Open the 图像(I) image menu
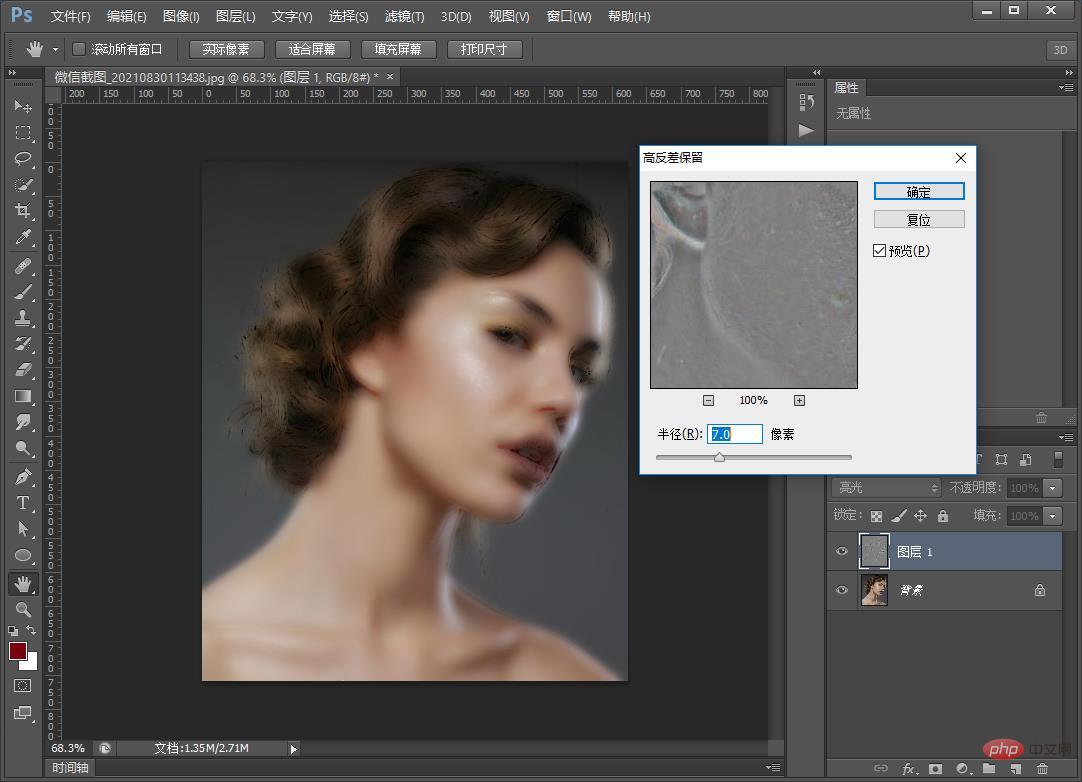This screenshot has height=782, width=1082. point(181,17)
